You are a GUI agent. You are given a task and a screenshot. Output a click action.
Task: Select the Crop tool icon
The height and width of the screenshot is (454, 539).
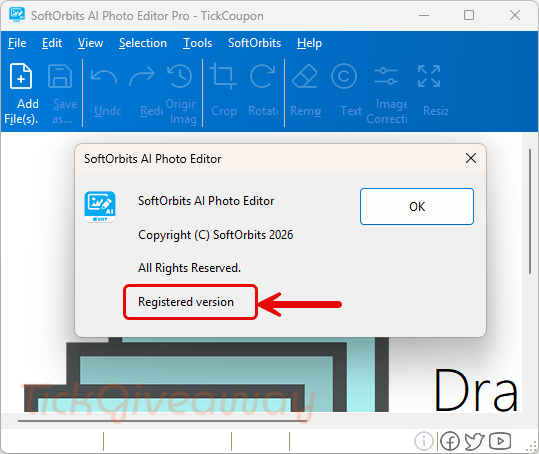tap(223, 76)
